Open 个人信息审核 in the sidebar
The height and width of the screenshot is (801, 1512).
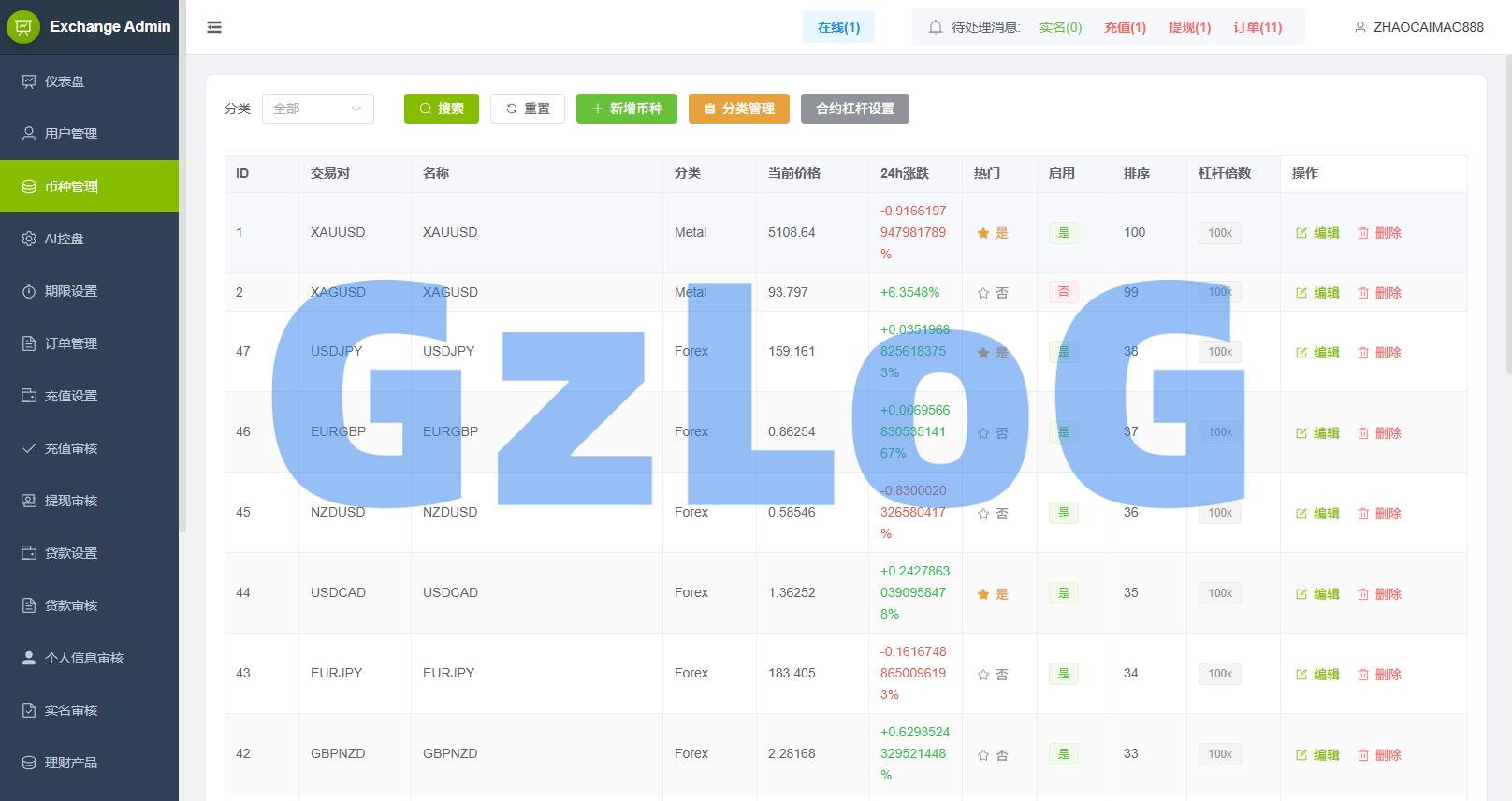(89, 658)
